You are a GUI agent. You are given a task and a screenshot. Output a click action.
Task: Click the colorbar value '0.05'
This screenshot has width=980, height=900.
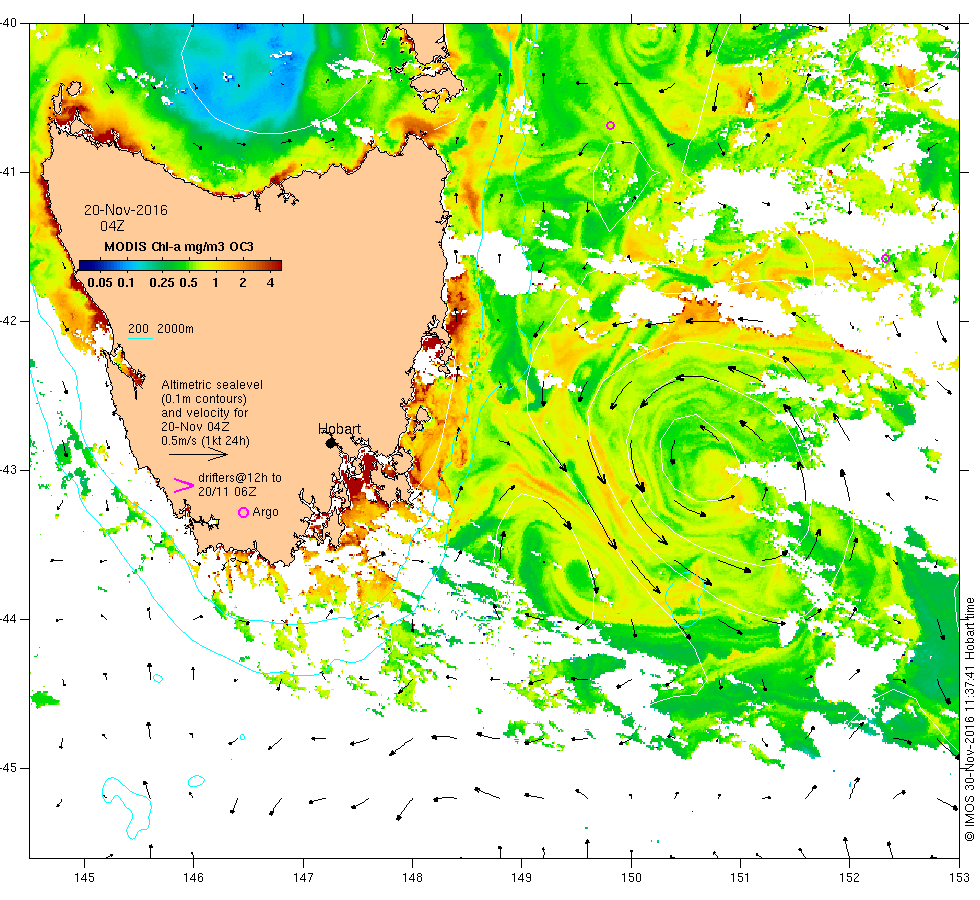click(x=100, y=282)
